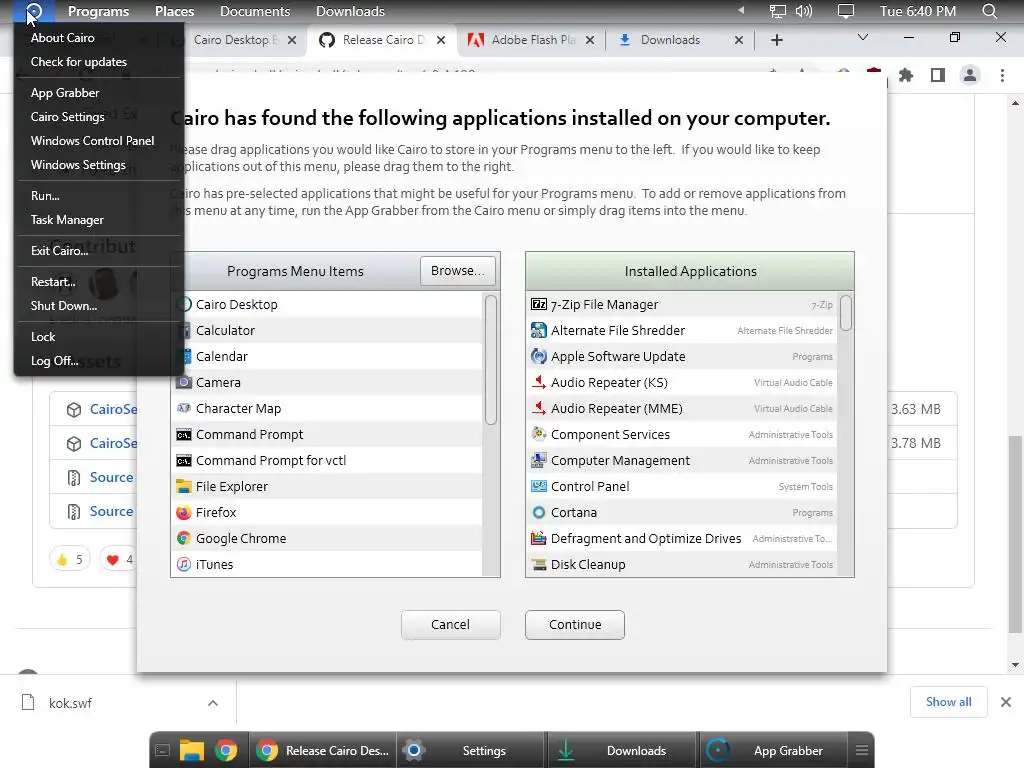Open the Chrome profile avatar
Viewport: 1024px width, 768px height.
[x=970, y=75]
